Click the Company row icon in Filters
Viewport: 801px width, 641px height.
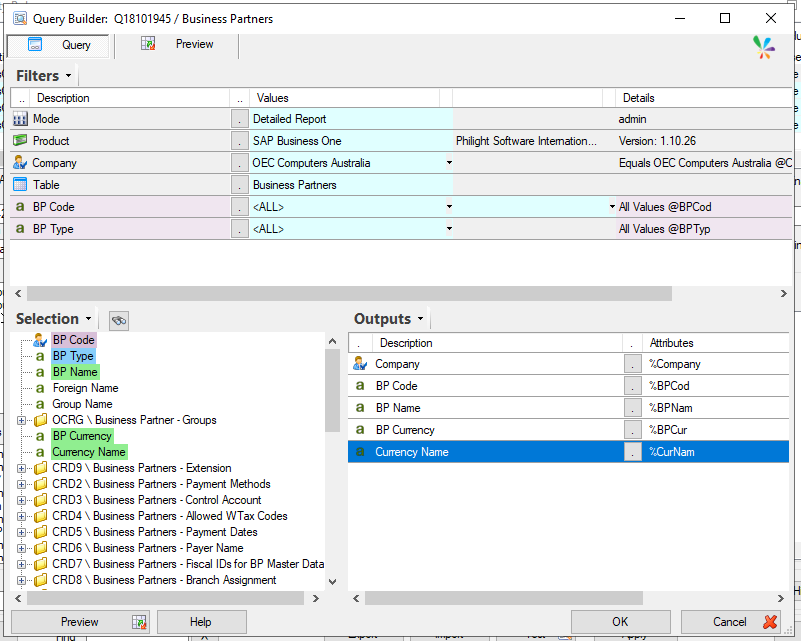[x=20, y=162]
